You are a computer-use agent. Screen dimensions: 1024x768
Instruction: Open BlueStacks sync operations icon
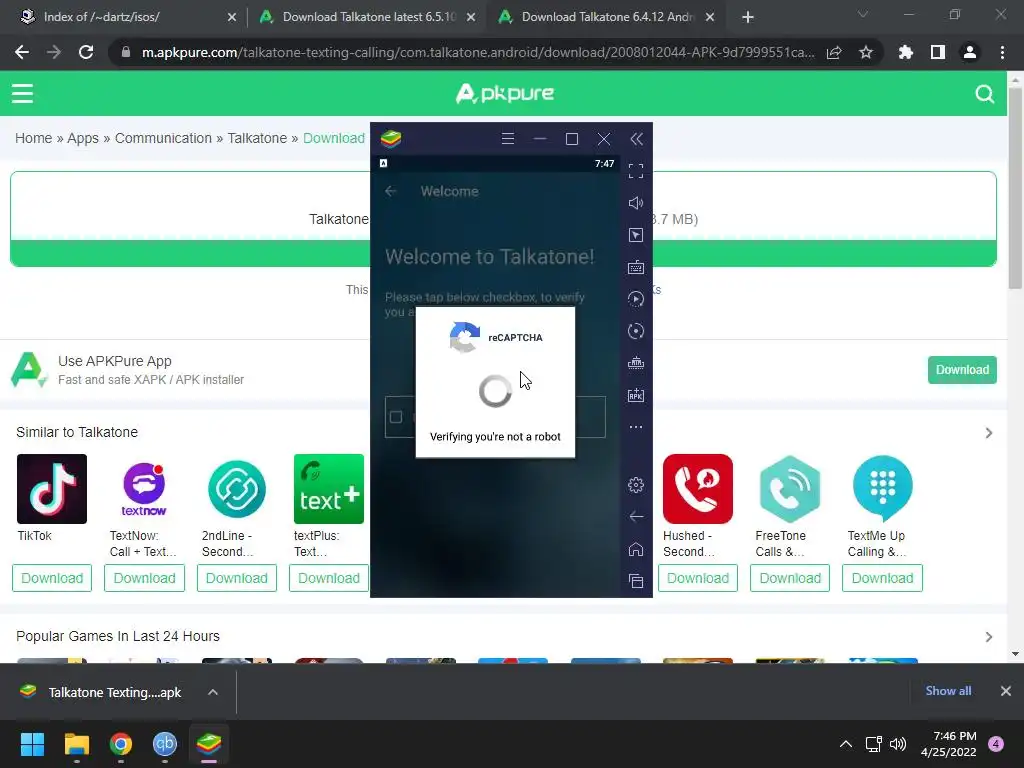(x=635, y=331)
